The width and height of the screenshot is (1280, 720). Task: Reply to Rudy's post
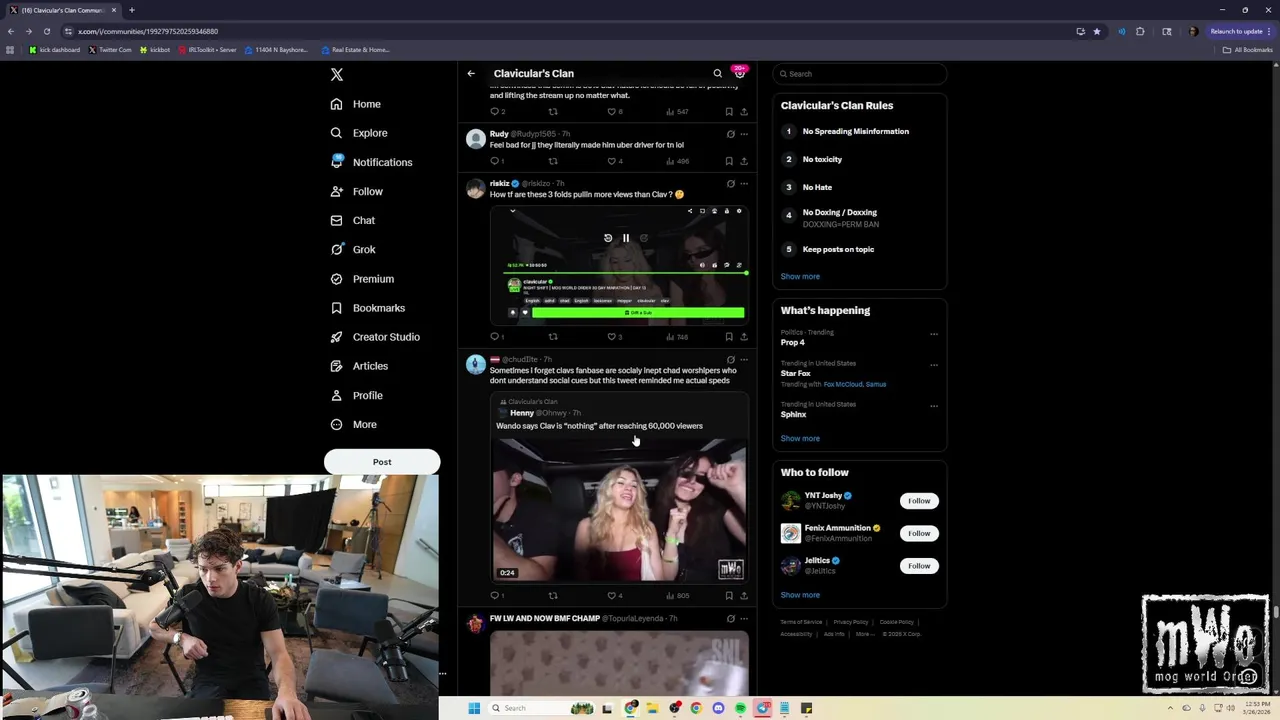495,161
